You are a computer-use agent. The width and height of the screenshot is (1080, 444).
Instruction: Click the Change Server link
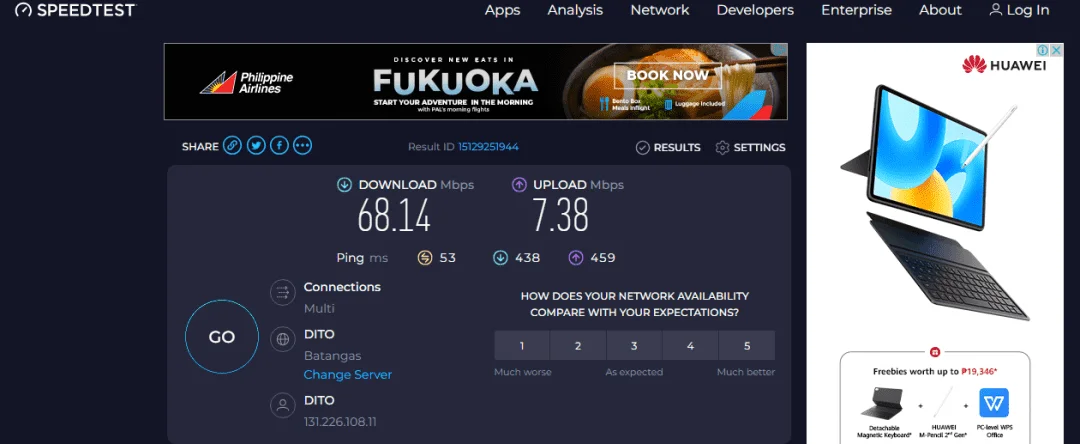[x=348, y=375]
